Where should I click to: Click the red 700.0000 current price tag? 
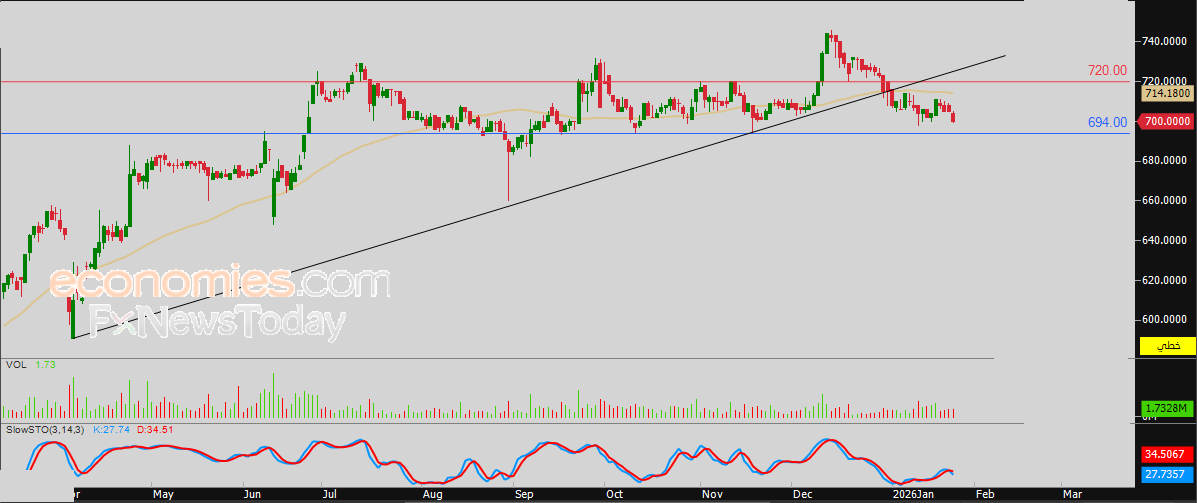tap(1167, 121)
